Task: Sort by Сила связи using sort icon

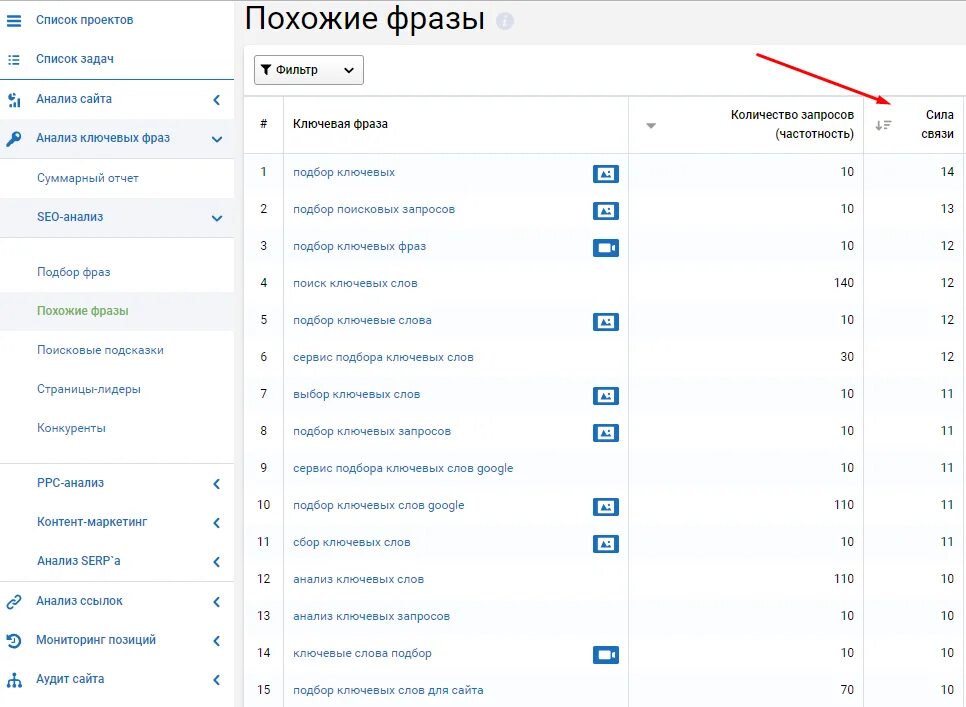Action: 883,125
